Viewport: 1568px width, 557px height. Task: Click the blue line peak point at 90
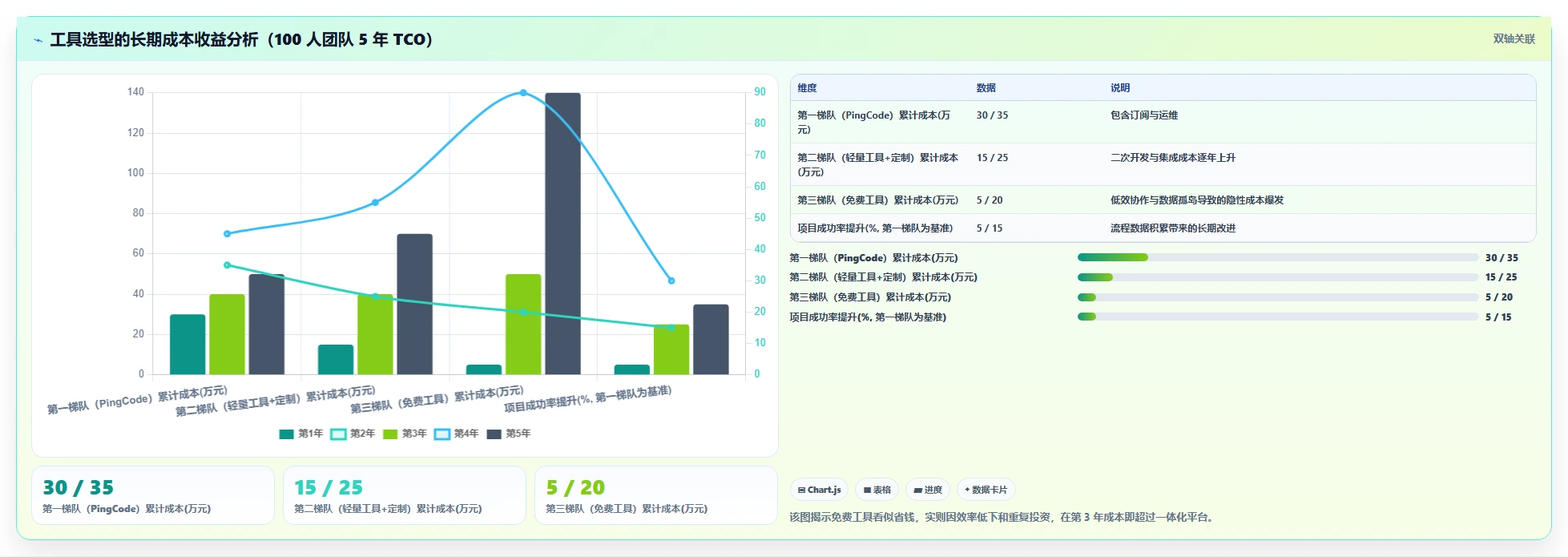point(523,93)
